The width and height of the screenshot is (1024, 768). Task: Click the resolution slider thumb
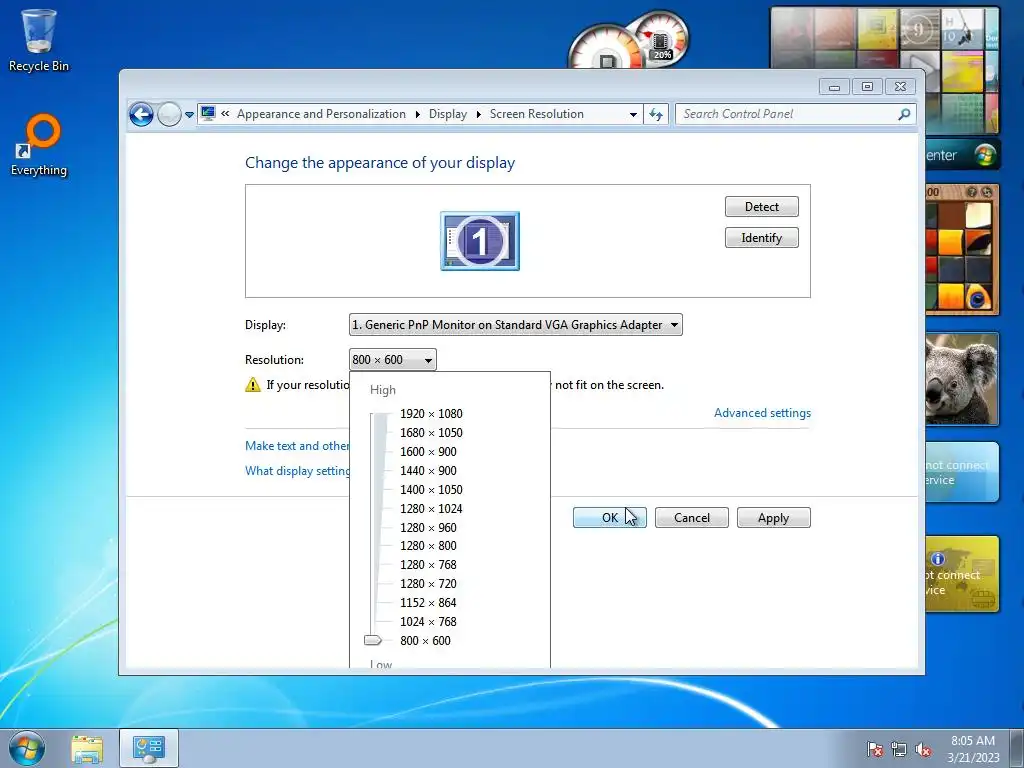(x=373, y=640)
